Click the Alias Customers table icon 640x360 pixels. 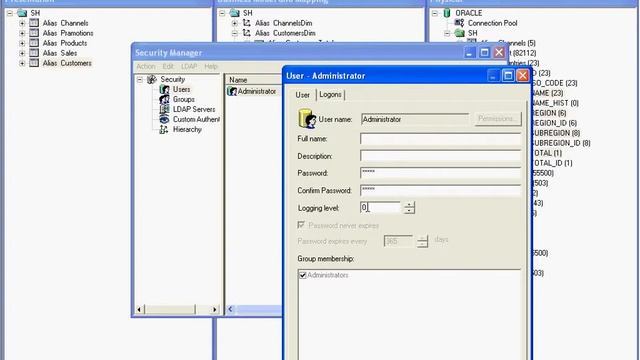tap(34, 63)
